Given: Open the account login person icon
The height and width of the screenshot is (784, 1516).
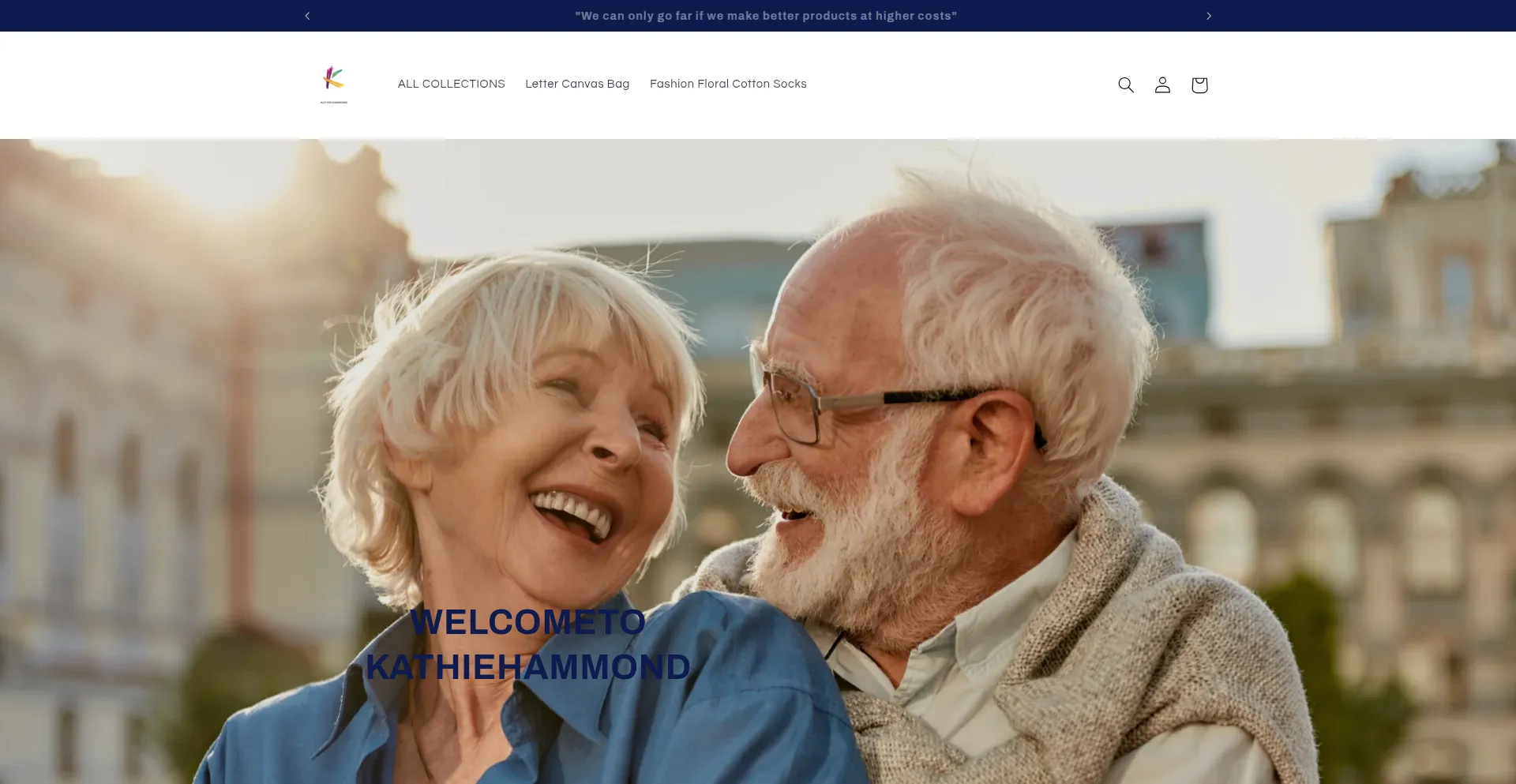Looking at the screenshot, I should pyautogui.click(x=1162, y=84).
